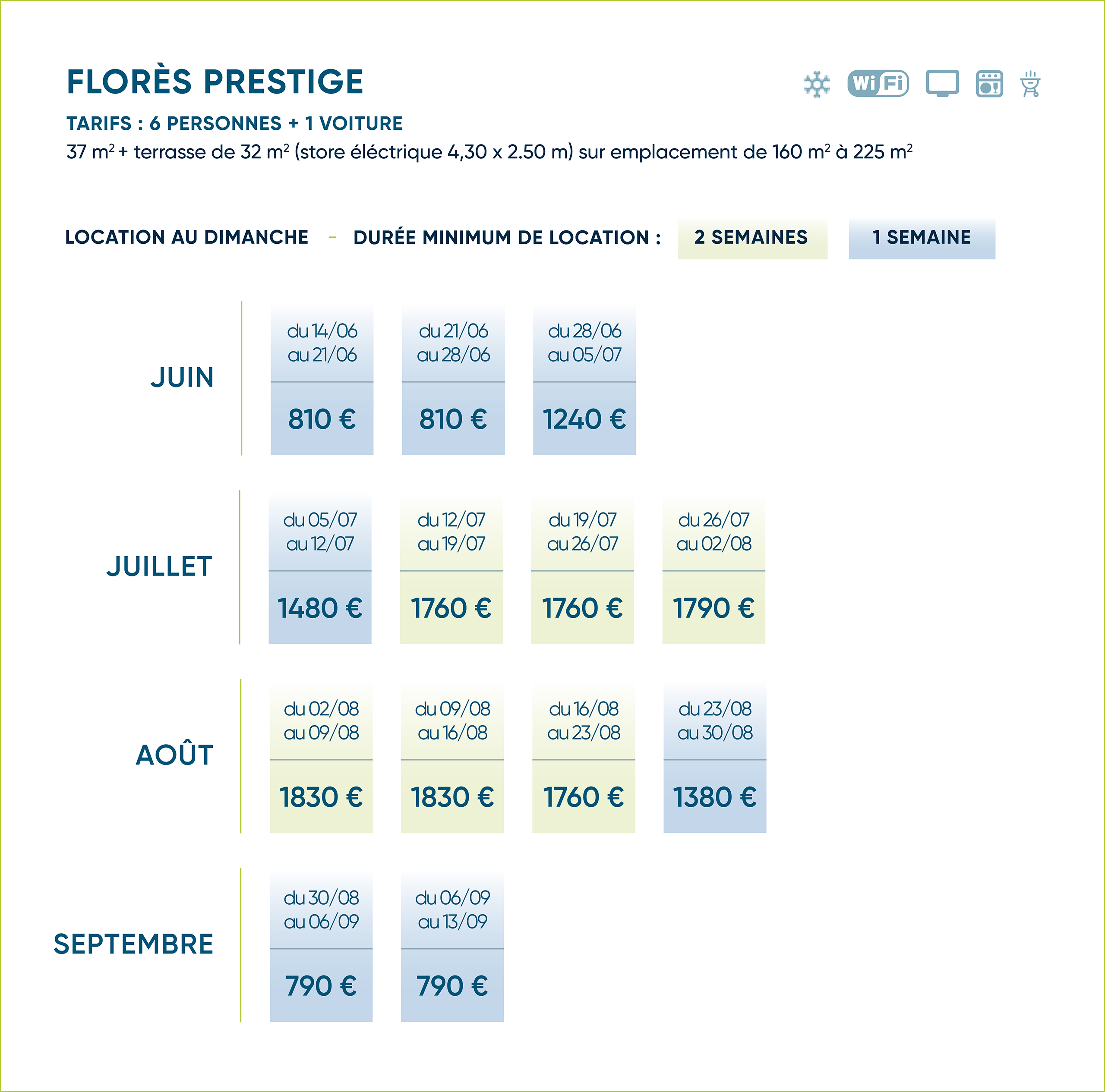The width and height of the screenshot is (1105, 1092).
Task: Click the "FLORÈS PRESTIGE" title
Action: click(x=215, y=82)
